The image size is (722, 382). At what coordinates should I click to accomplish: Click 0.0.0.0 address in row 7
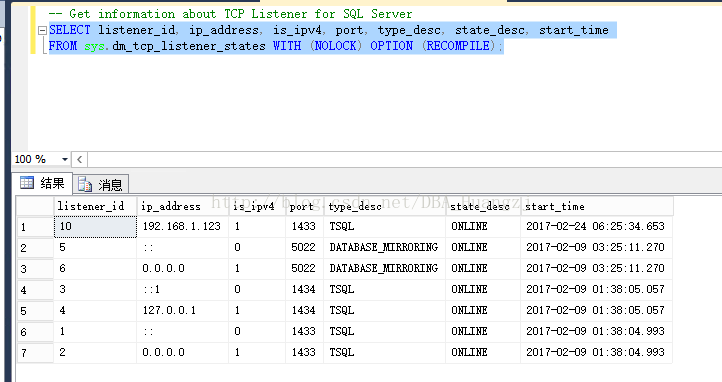click(183, 353)
